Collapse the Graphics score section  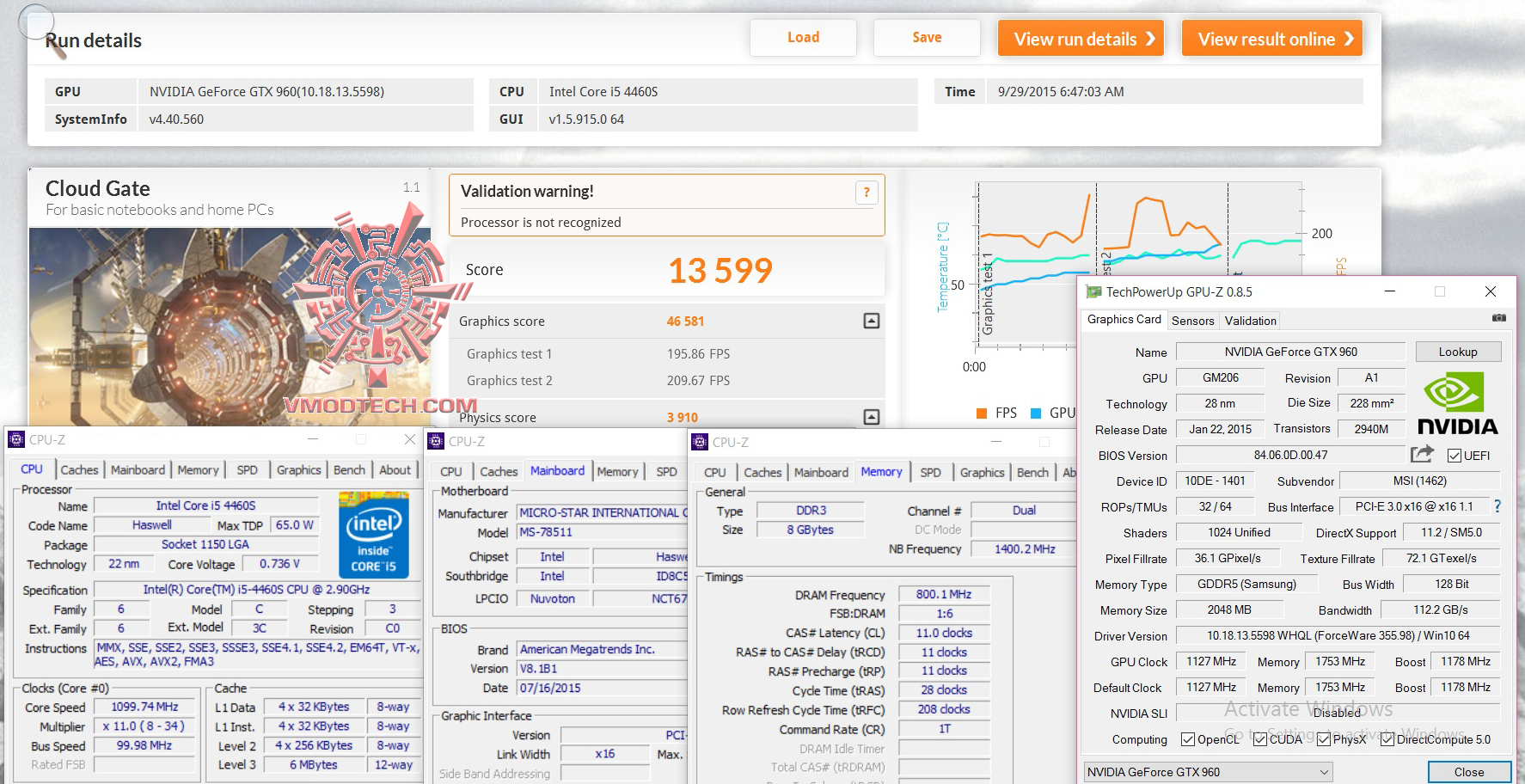(872, 321)
